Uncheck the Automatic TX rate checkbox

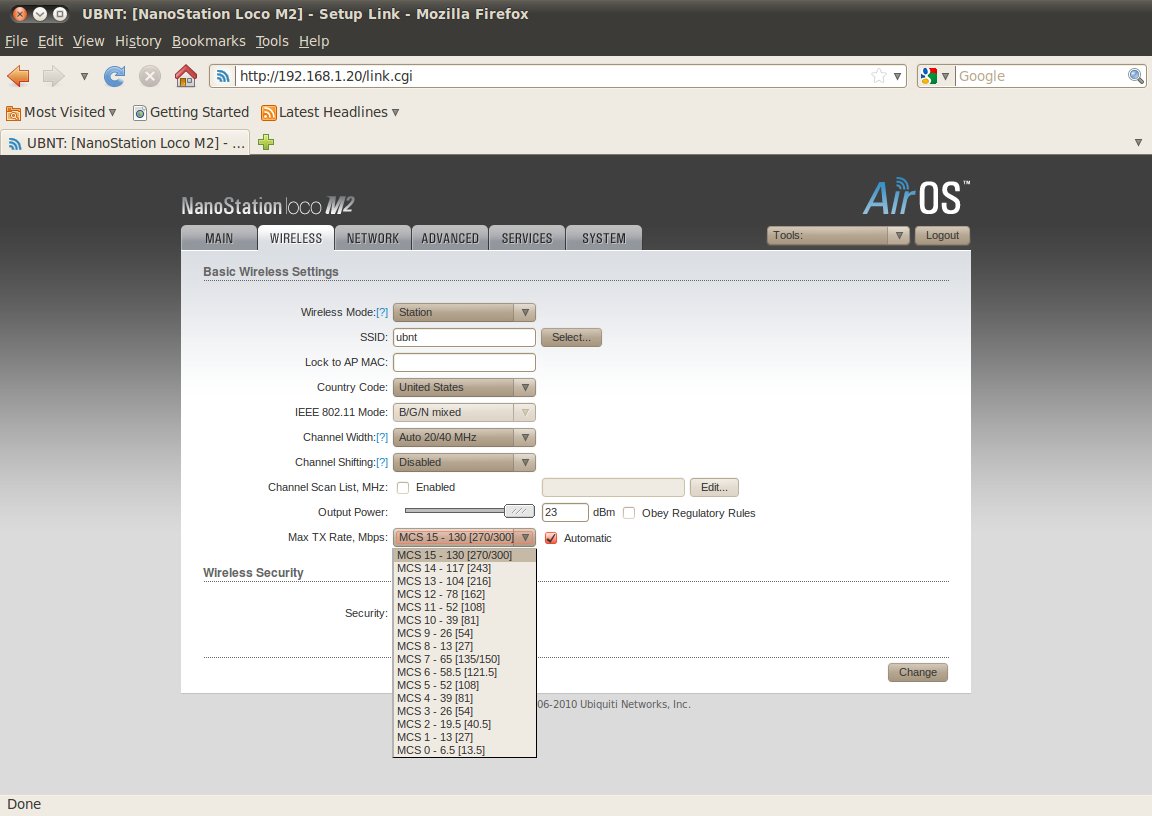[x=551, y=538]
